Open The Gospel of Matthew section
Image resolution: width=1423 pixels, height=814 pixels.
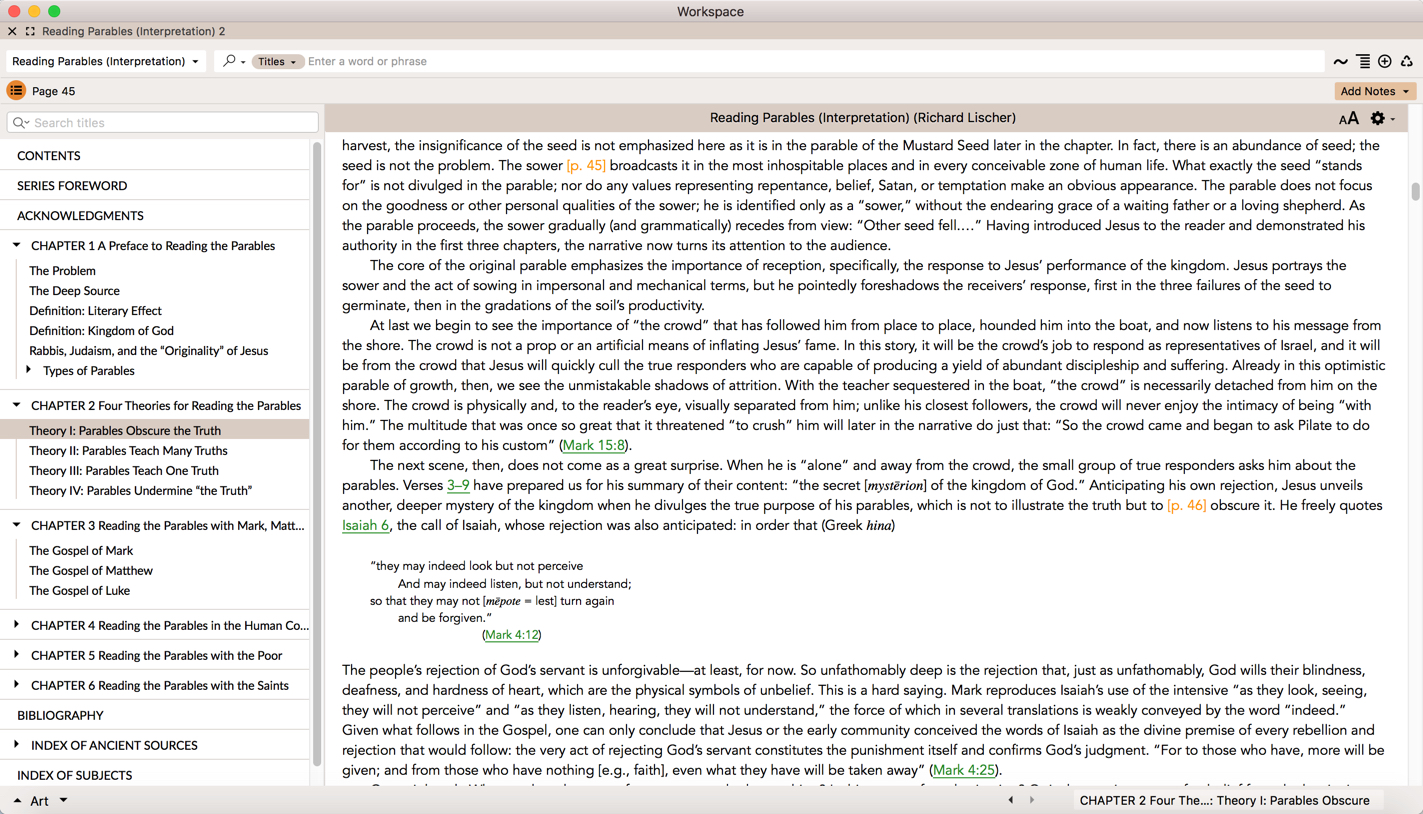click(x=91, y=570)
